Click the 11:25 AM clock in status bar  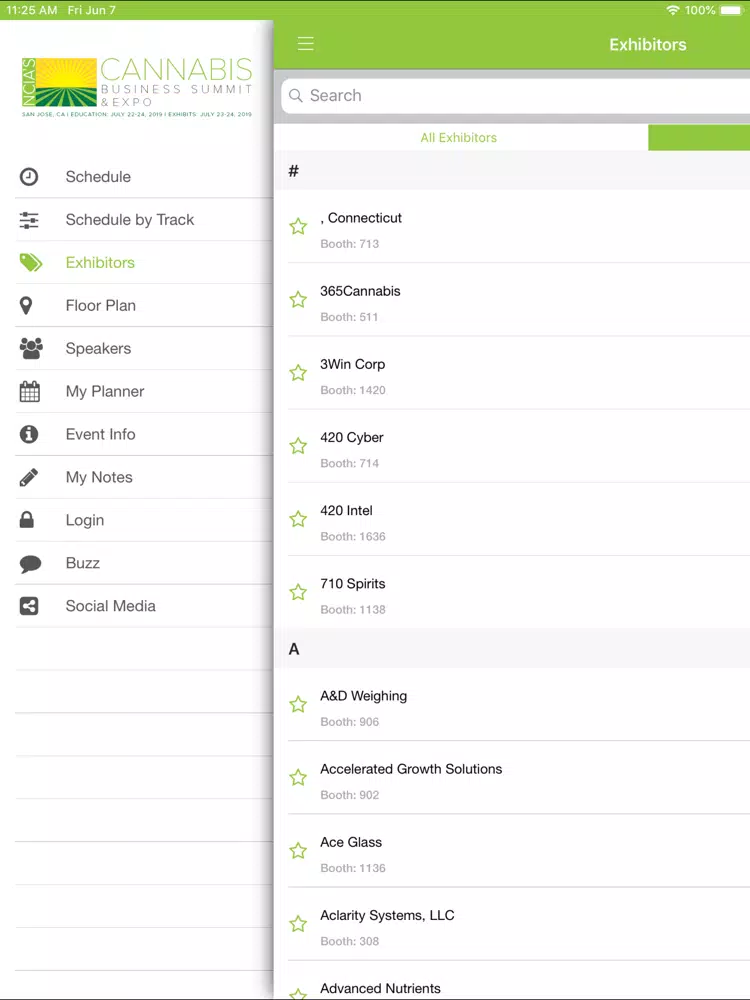(32, 10)
